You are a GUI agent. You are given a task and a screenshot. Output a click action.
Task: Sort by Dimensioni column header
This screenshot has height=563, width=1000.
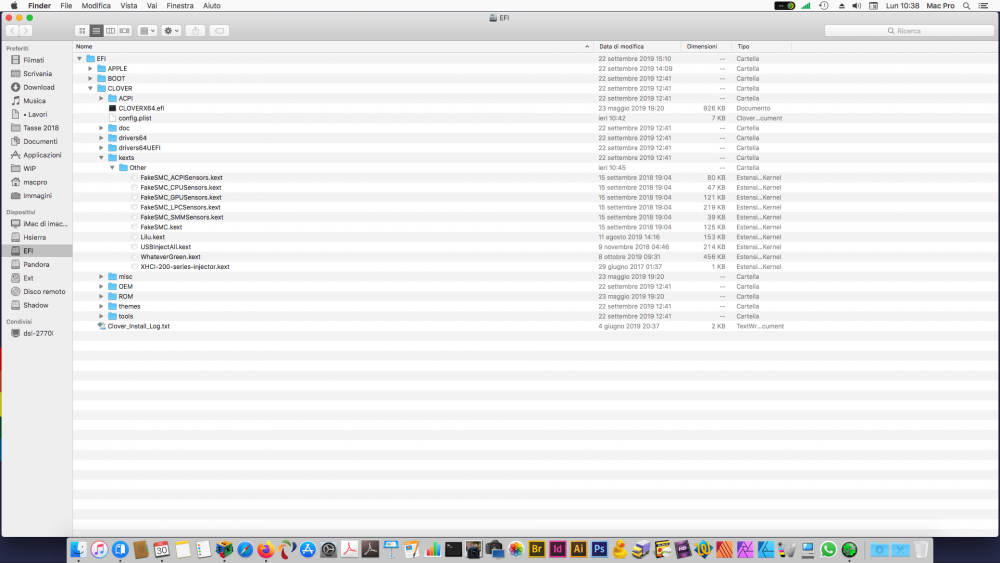click(x=706, y=47)
